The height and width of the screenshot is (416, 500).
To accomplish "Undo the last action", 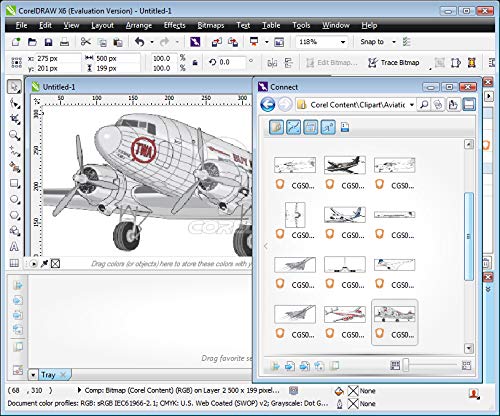I will click(x=140, y=42).
